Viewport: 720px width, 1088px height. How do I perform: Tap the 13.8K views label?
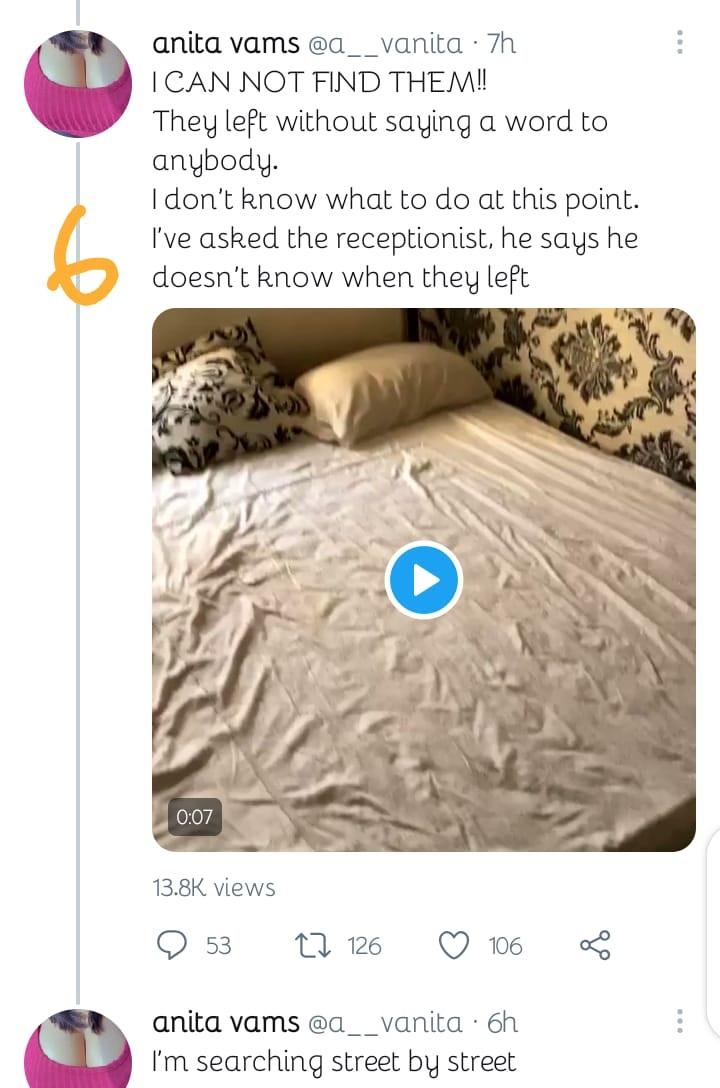pos(214,887)
